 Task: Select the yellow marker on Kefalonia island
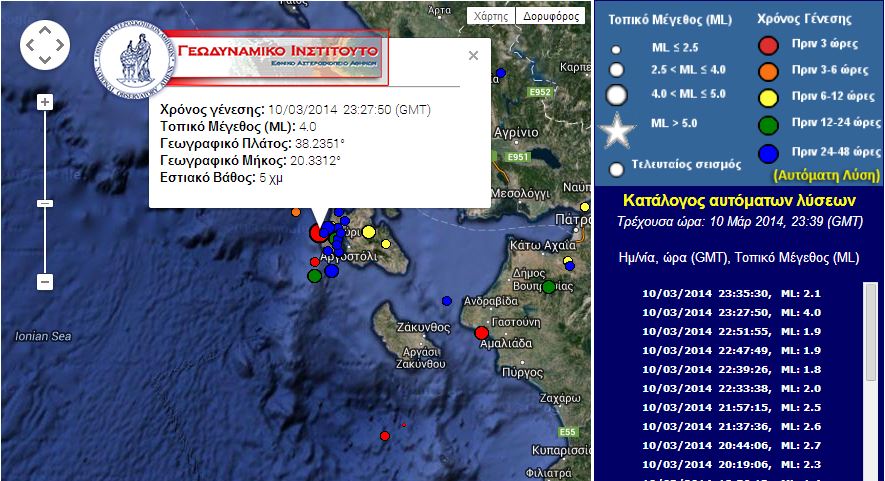pos(368,233)
